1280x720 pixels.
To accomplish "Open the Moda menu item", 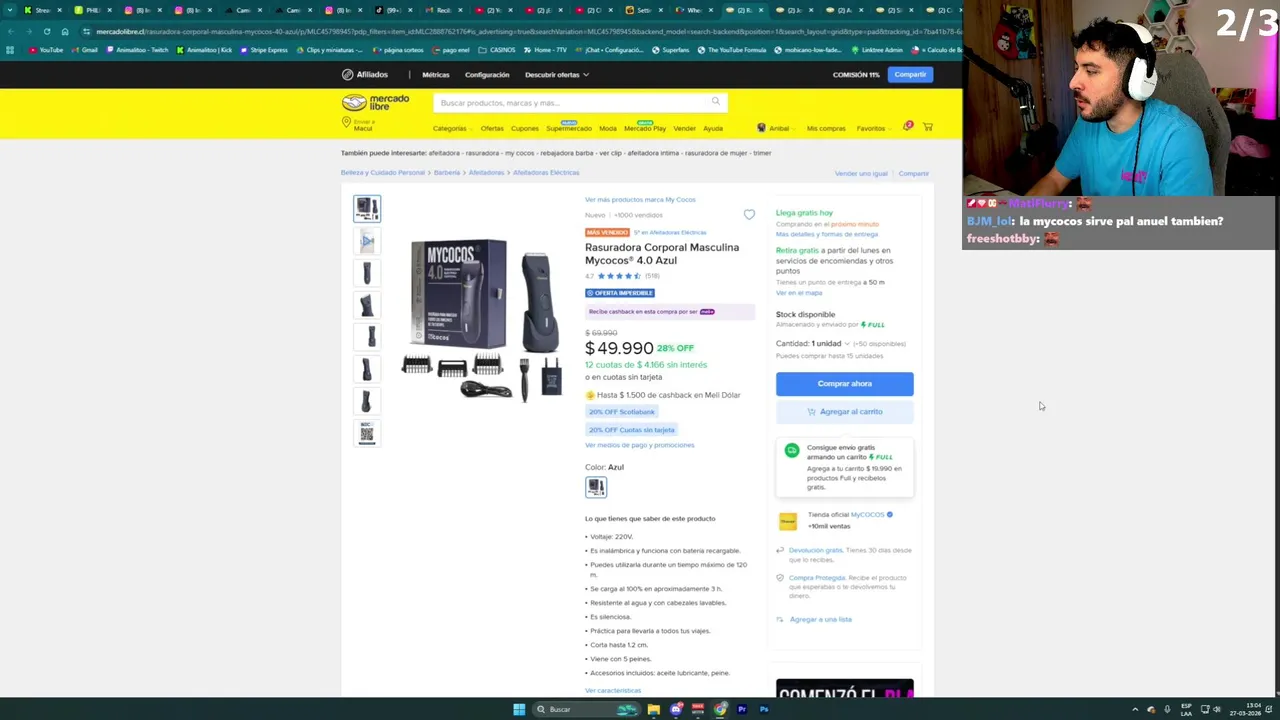I will (x=608, y=128).
